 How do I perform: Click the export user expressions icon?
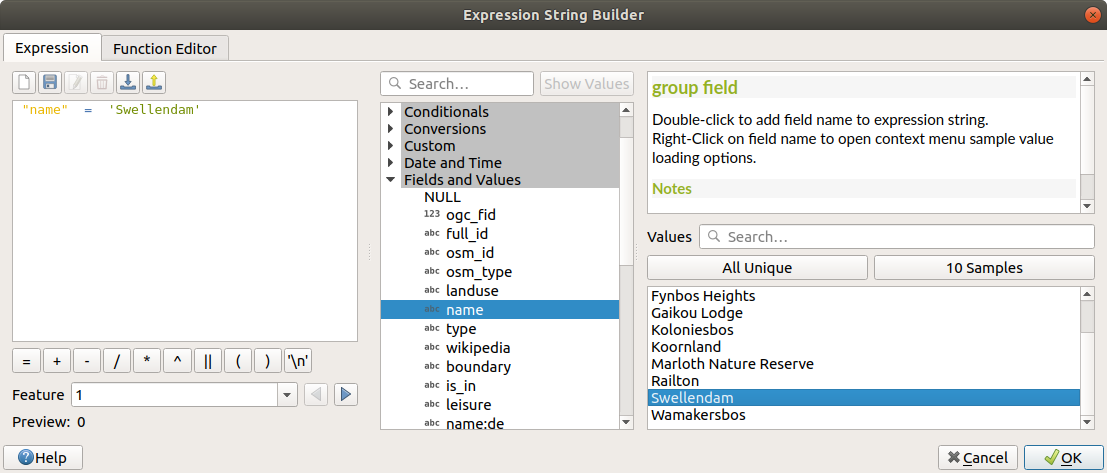pyautogui.click(x=153, y=82)
